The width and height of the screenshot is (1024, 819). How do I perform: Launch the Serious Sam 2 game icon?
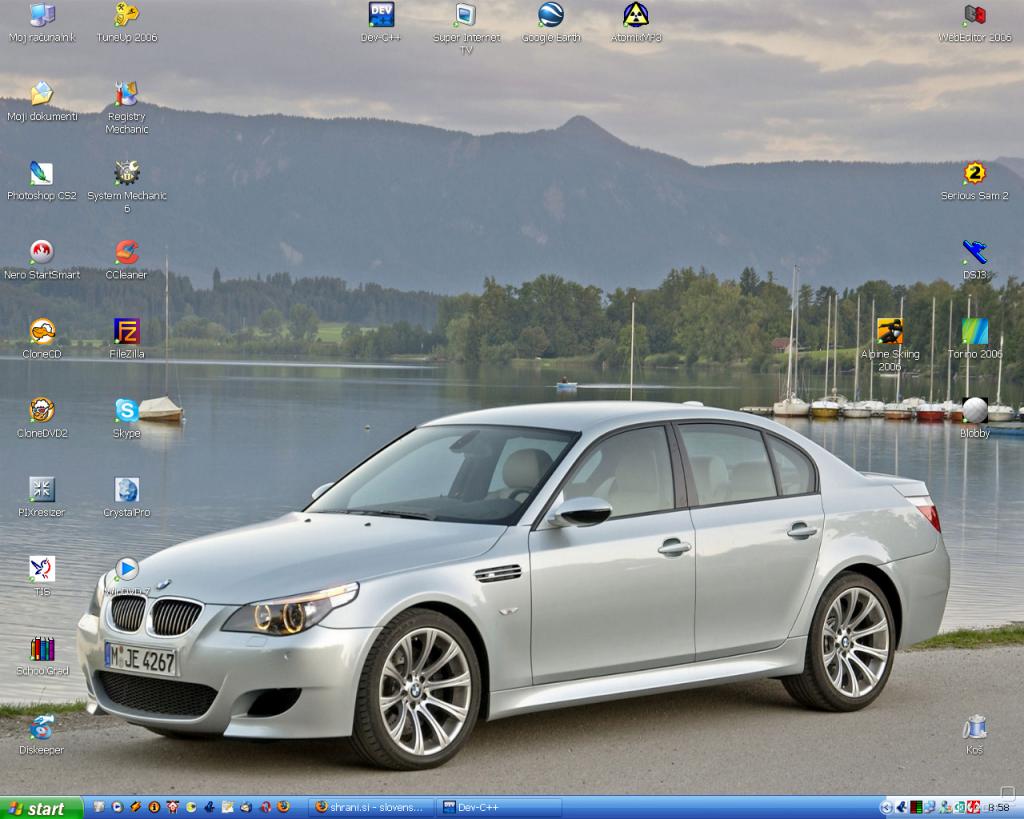(x=974, y=181)
